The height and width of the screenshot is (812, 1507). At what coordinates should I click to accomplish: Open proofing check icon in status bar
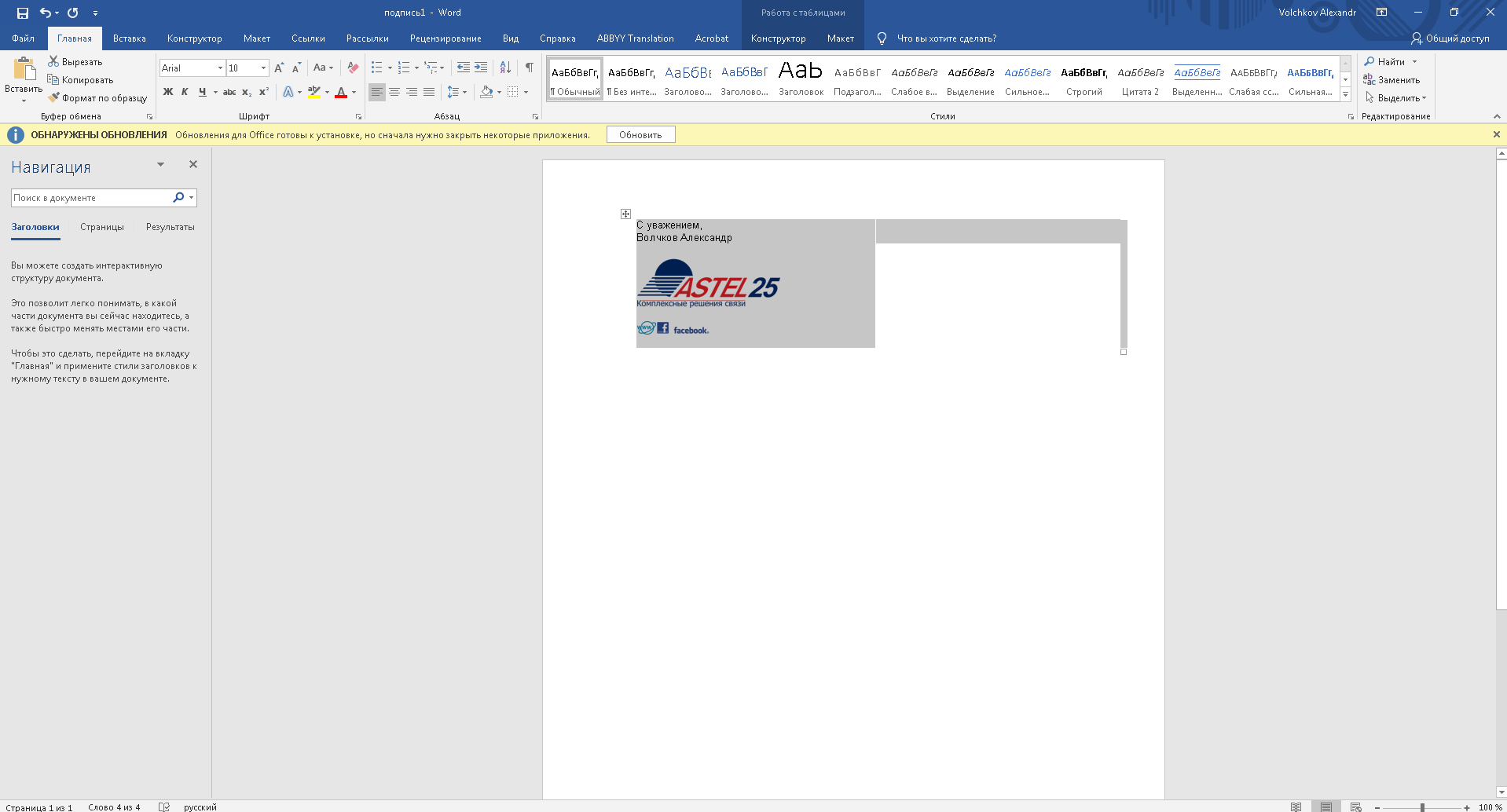click(x=163, y=807)
